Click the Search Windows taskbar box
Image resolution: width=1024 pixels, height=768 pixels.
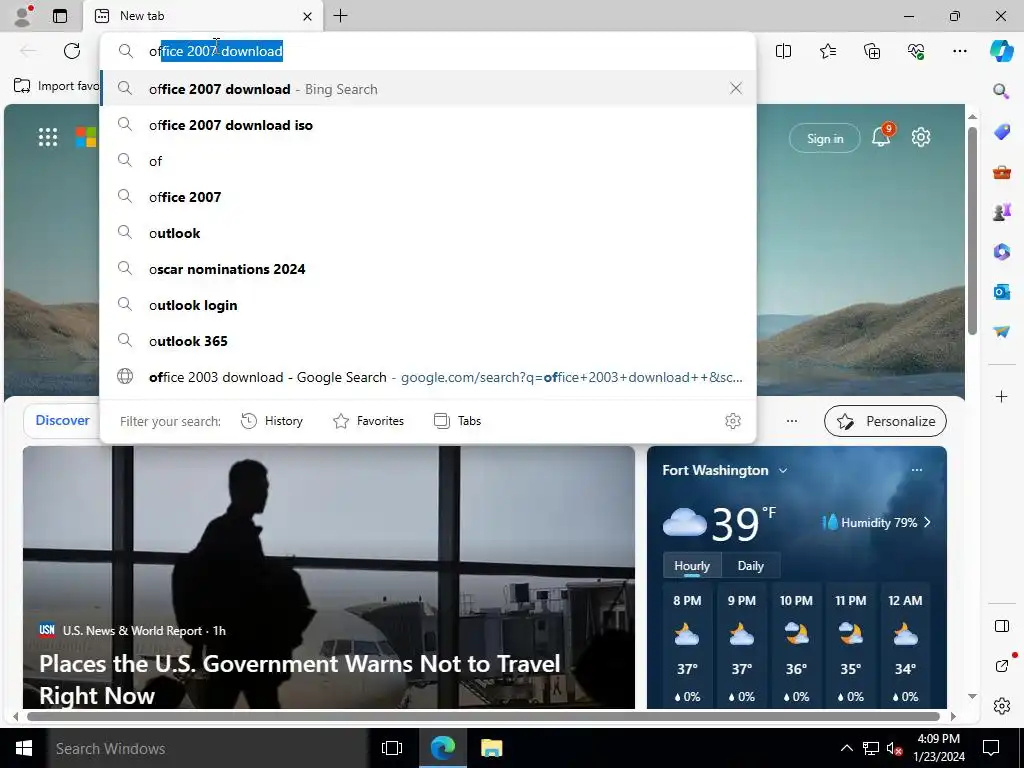click(208, 748)
